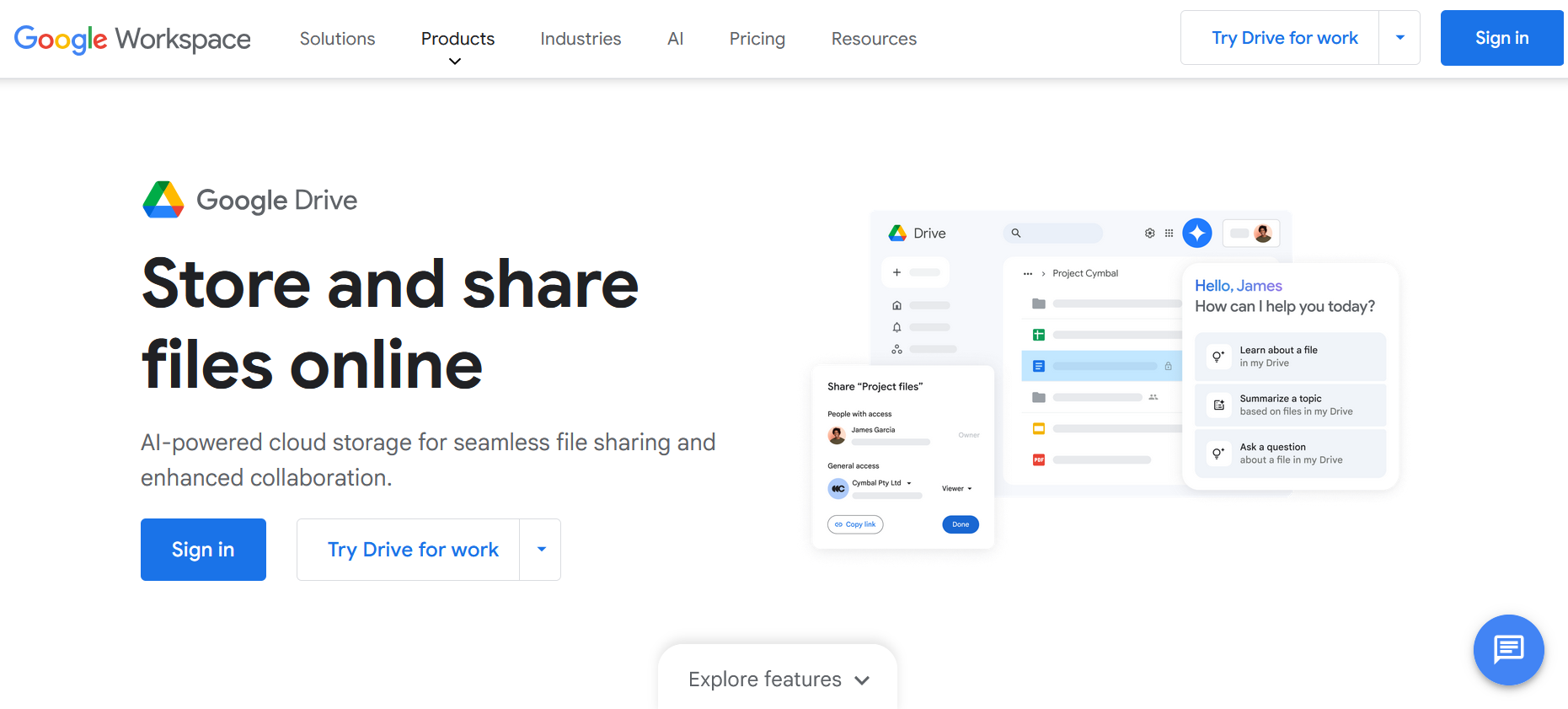Click the settings gear in Drive preview

(x=1149, y=234)
